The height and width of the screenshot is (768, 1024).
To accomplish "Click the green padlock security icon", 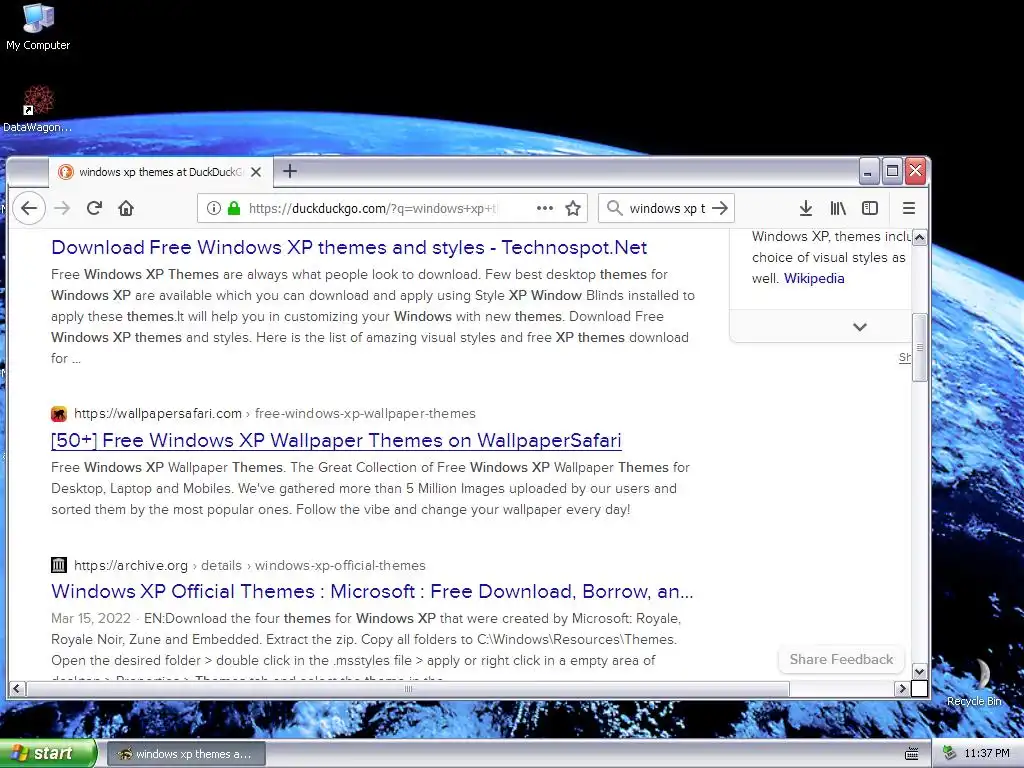I will 234,208.
